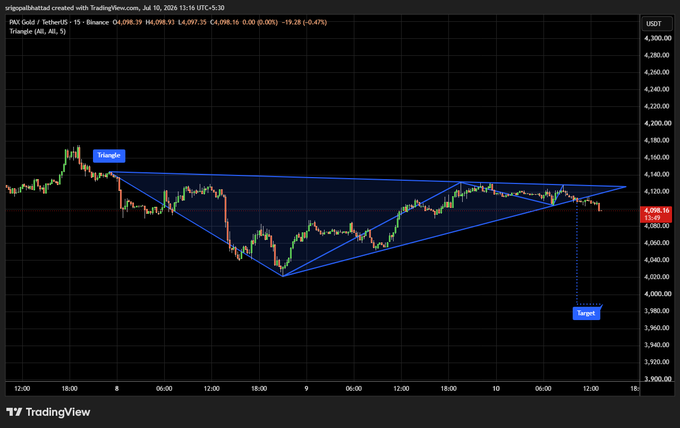Click the dotted vertical target projection line

pyautogui.click(x=576, y=253)
